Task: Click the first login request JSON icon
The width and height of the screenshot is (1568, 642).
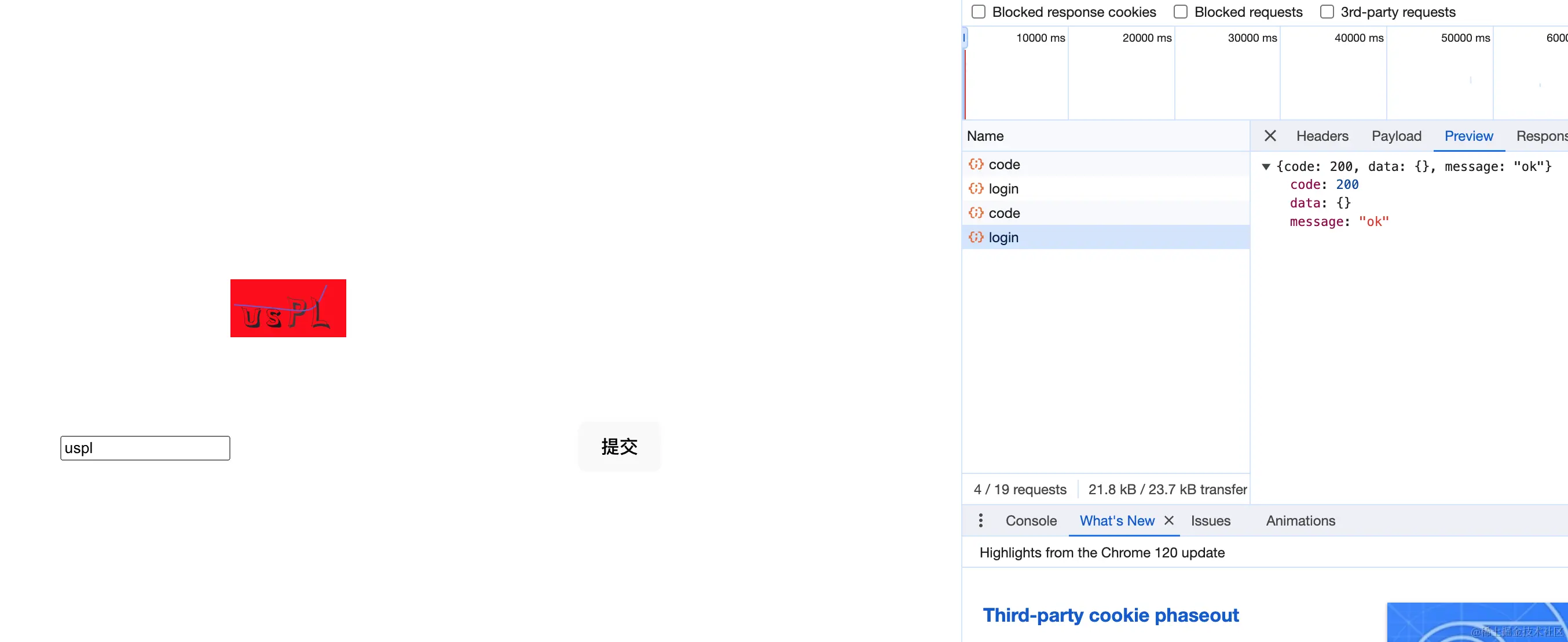Action: (976, 189)
